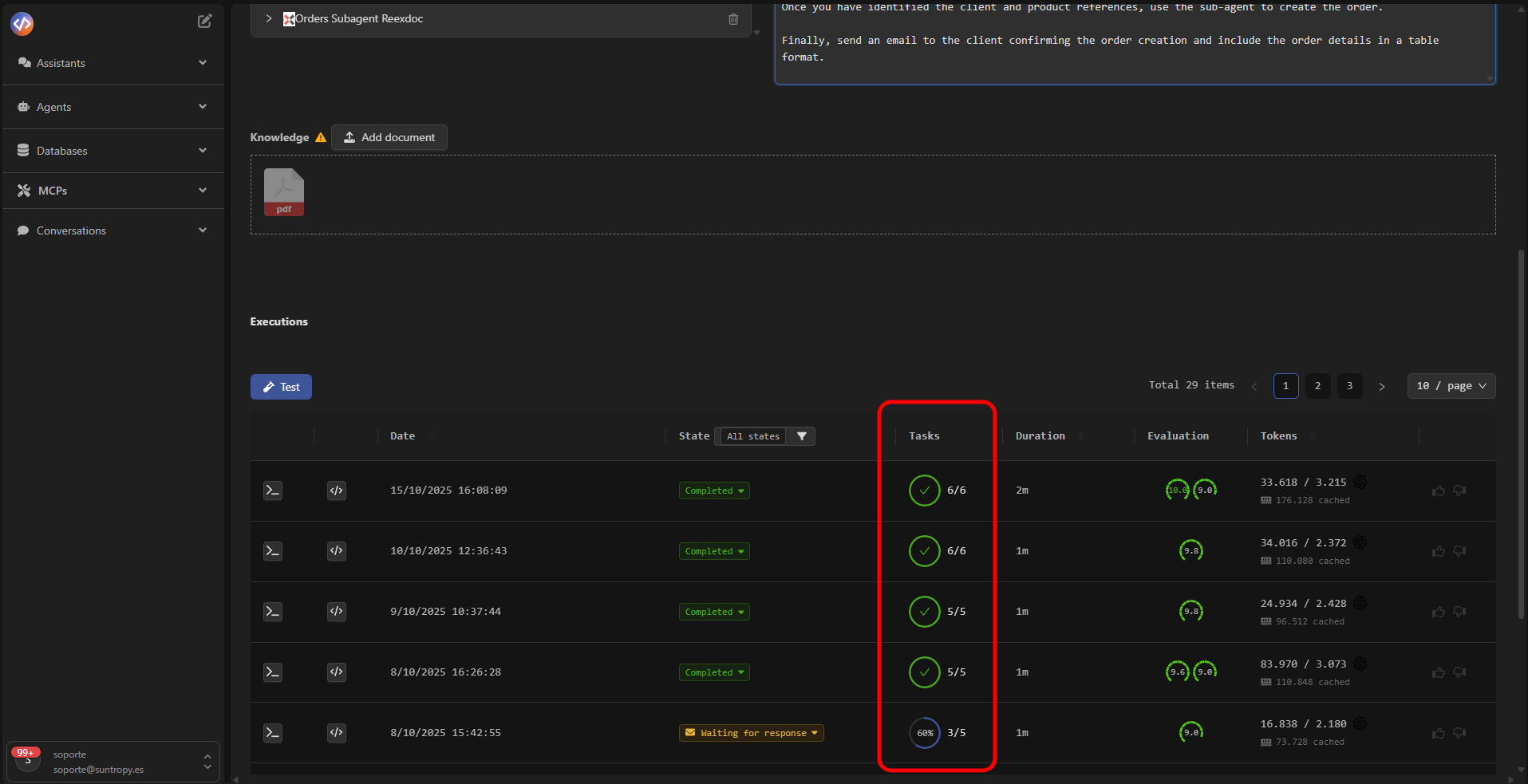
Task: Thumbs down the 9/10/2025 10:37:44 execution
Action: point(1459,612)
